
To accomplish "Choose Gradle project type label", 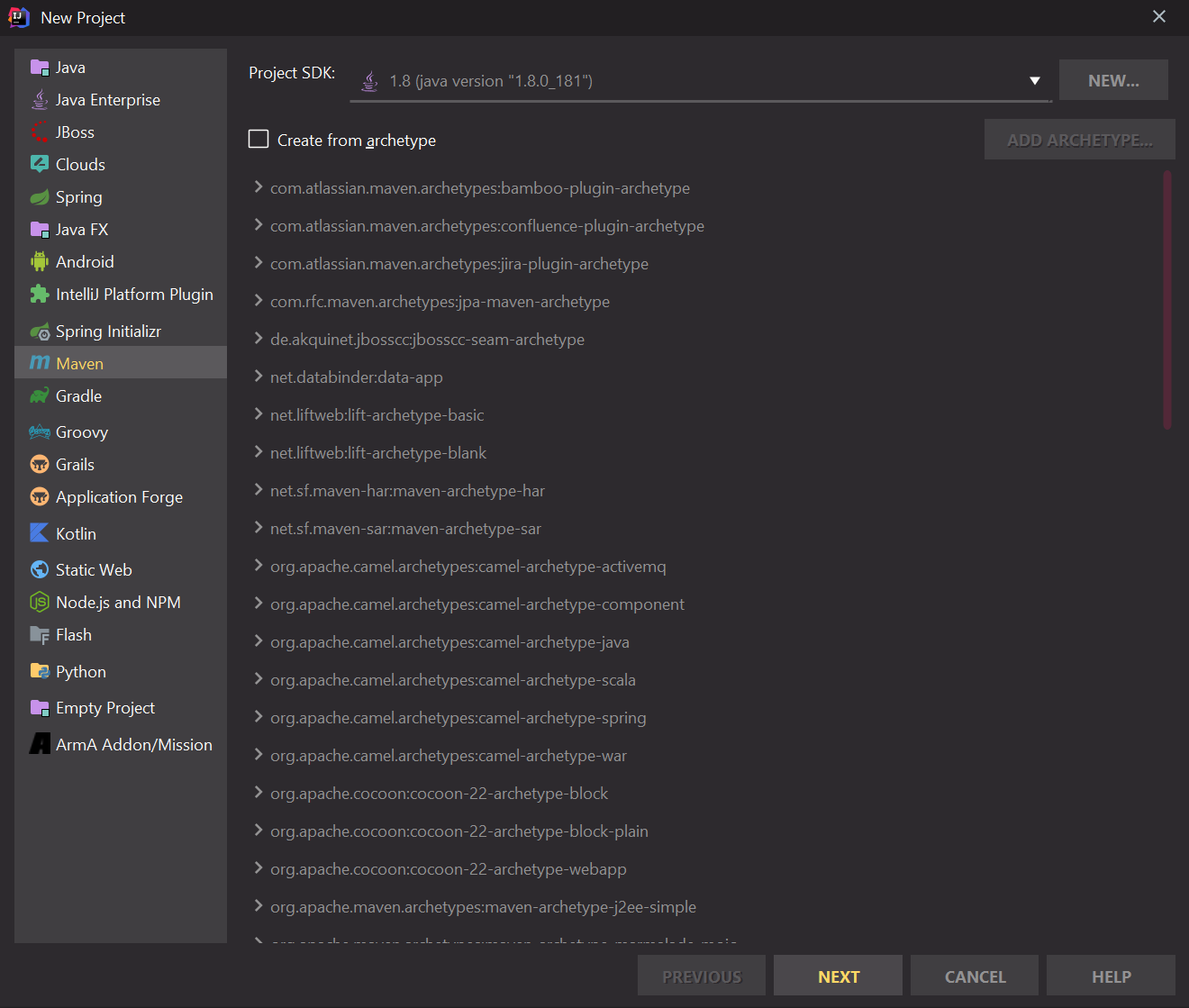I will 78,396.
